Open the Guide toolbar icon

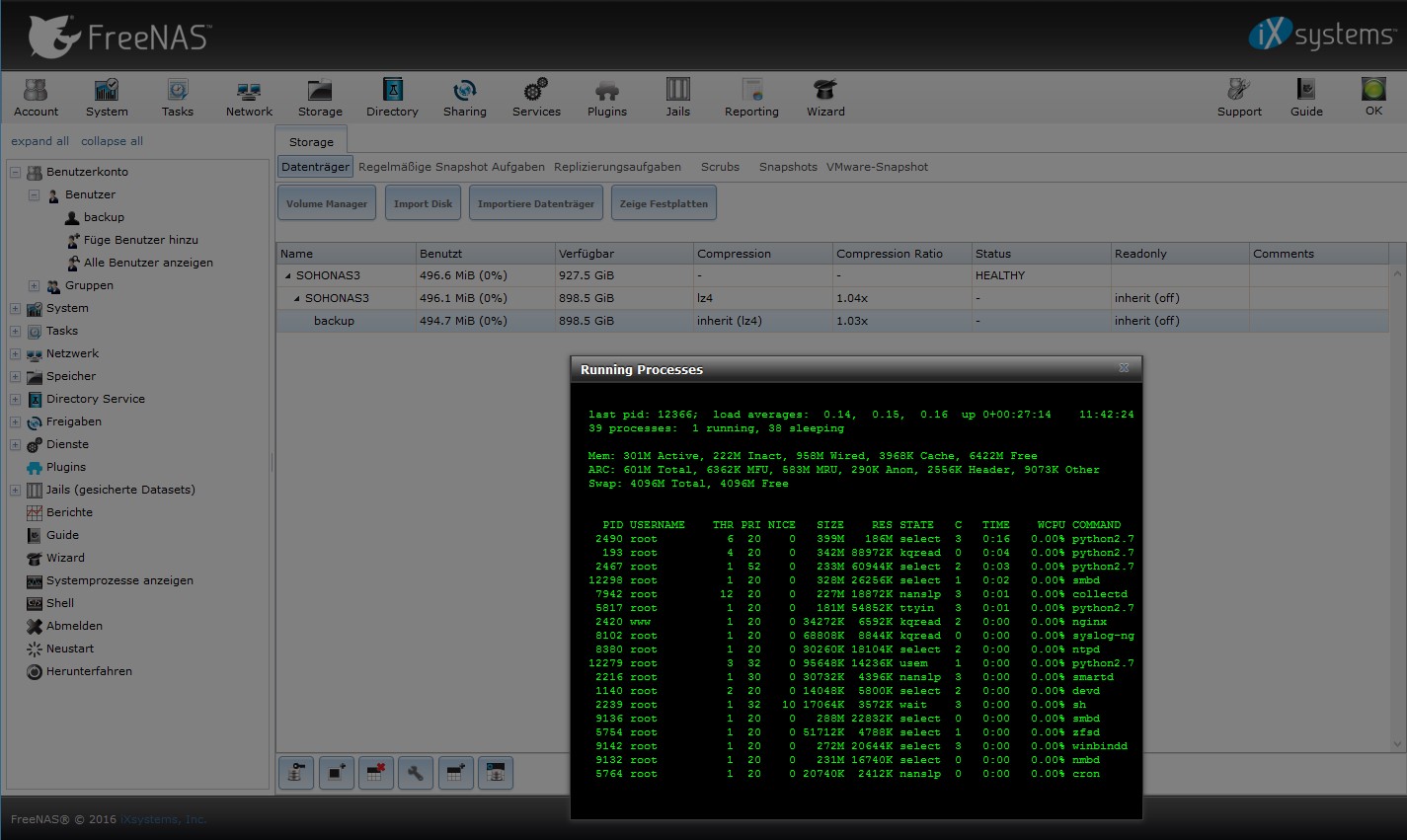point(1306,98)
